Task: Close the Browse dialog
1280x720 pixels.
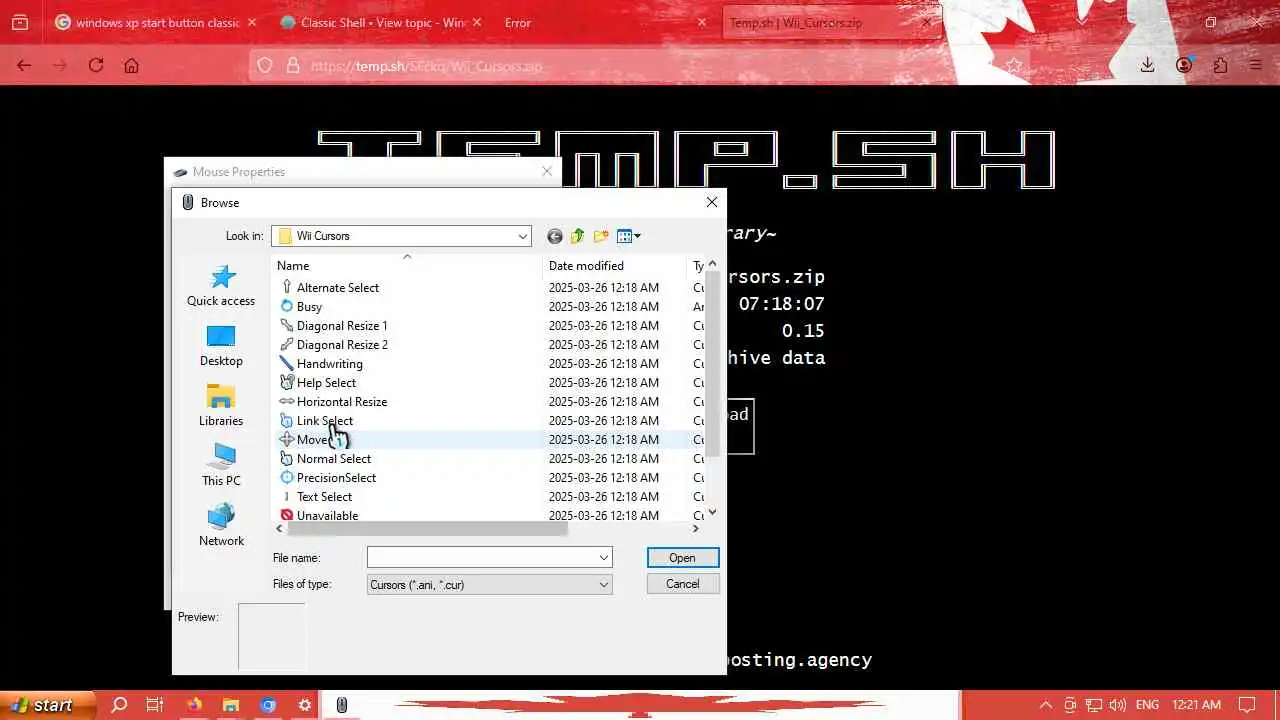Action: coord(712,202)
